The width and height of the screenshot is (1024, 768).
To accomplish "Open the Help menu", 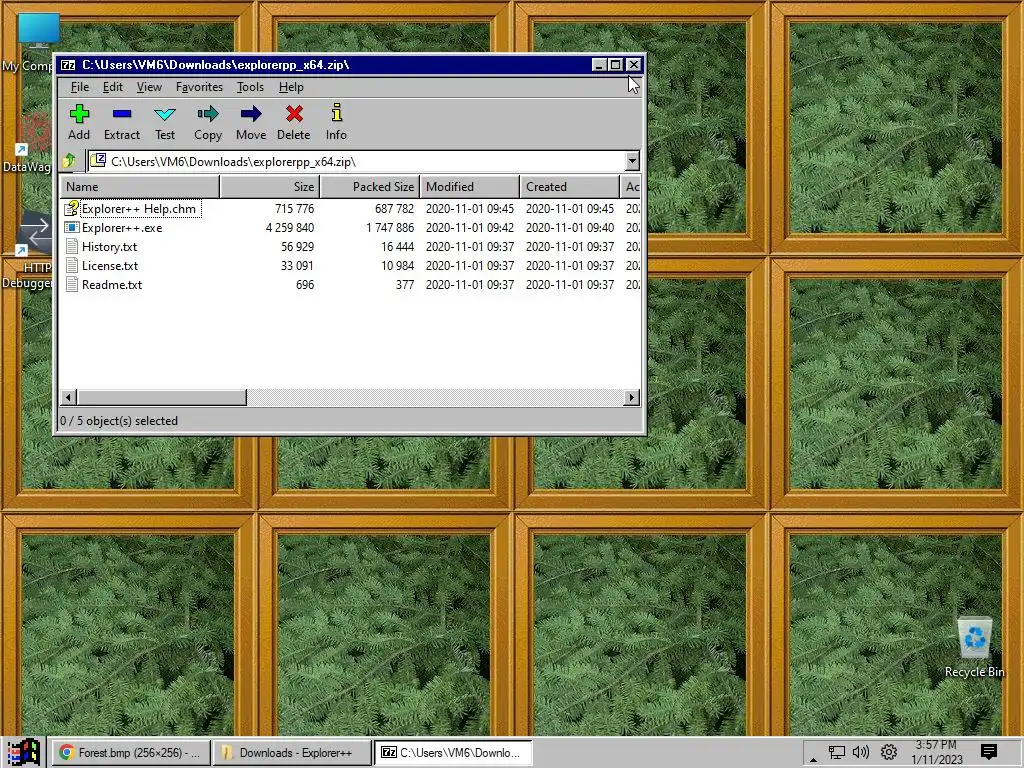I will [291, 87].
